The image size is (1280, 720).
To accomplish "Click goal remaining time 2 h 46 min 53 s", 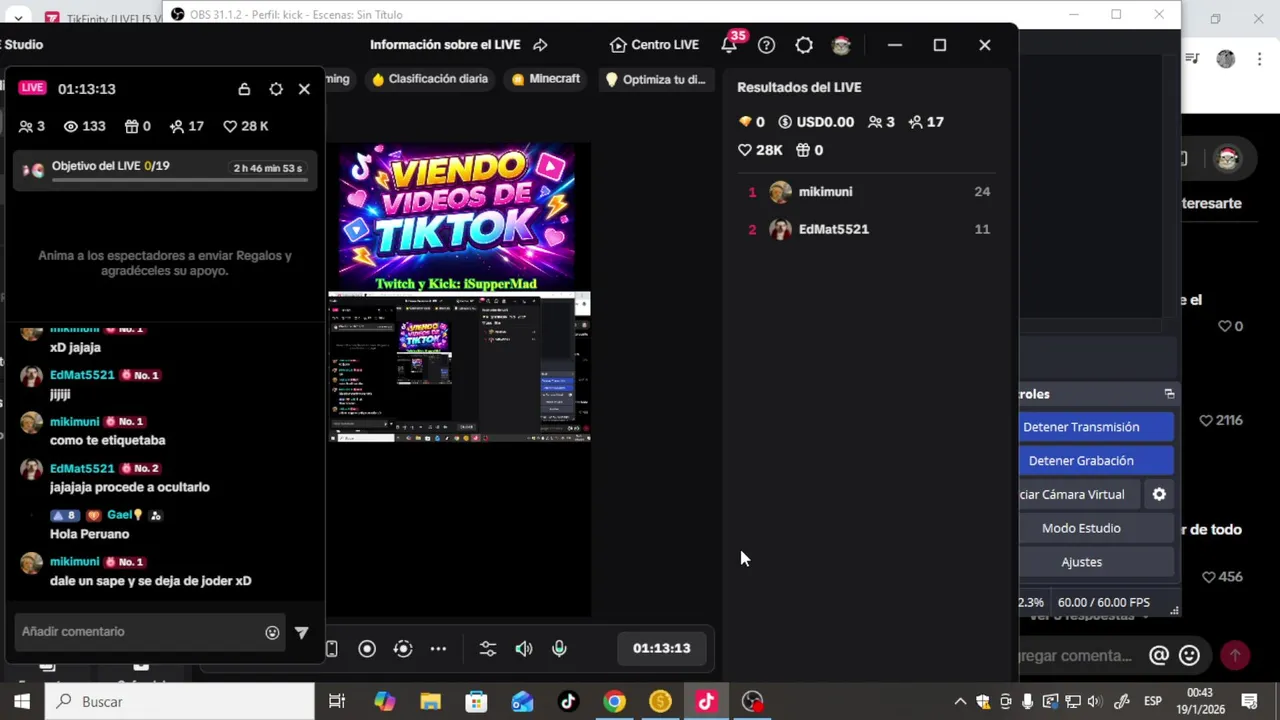I will 267,168.
